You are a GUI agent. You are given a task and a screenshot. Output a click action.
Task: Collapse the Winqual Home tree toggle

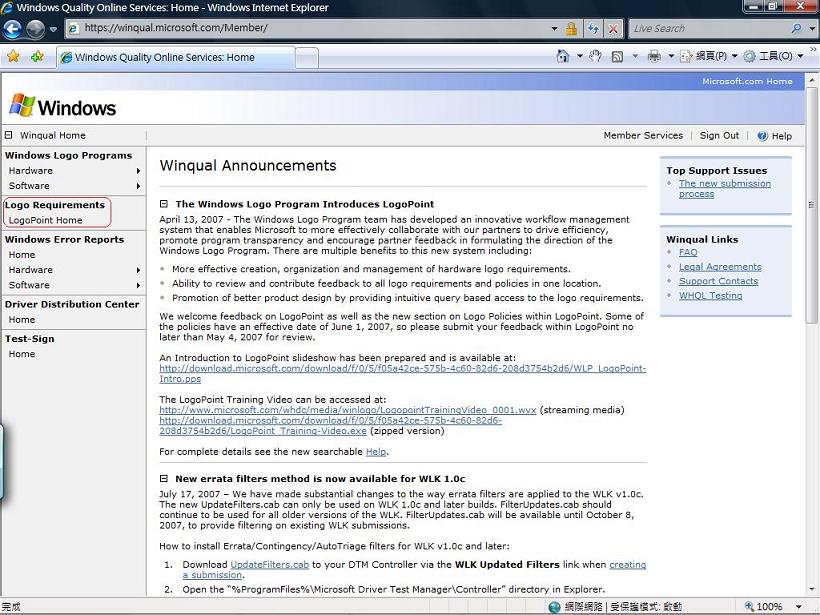point(8,135)
